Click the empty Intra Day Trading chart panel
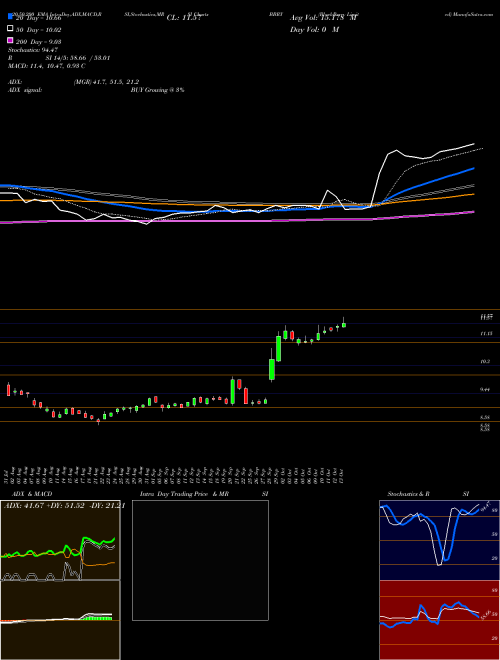Viewport: 500px width, 660px height. pyautogui.click(x=200, y=560)
